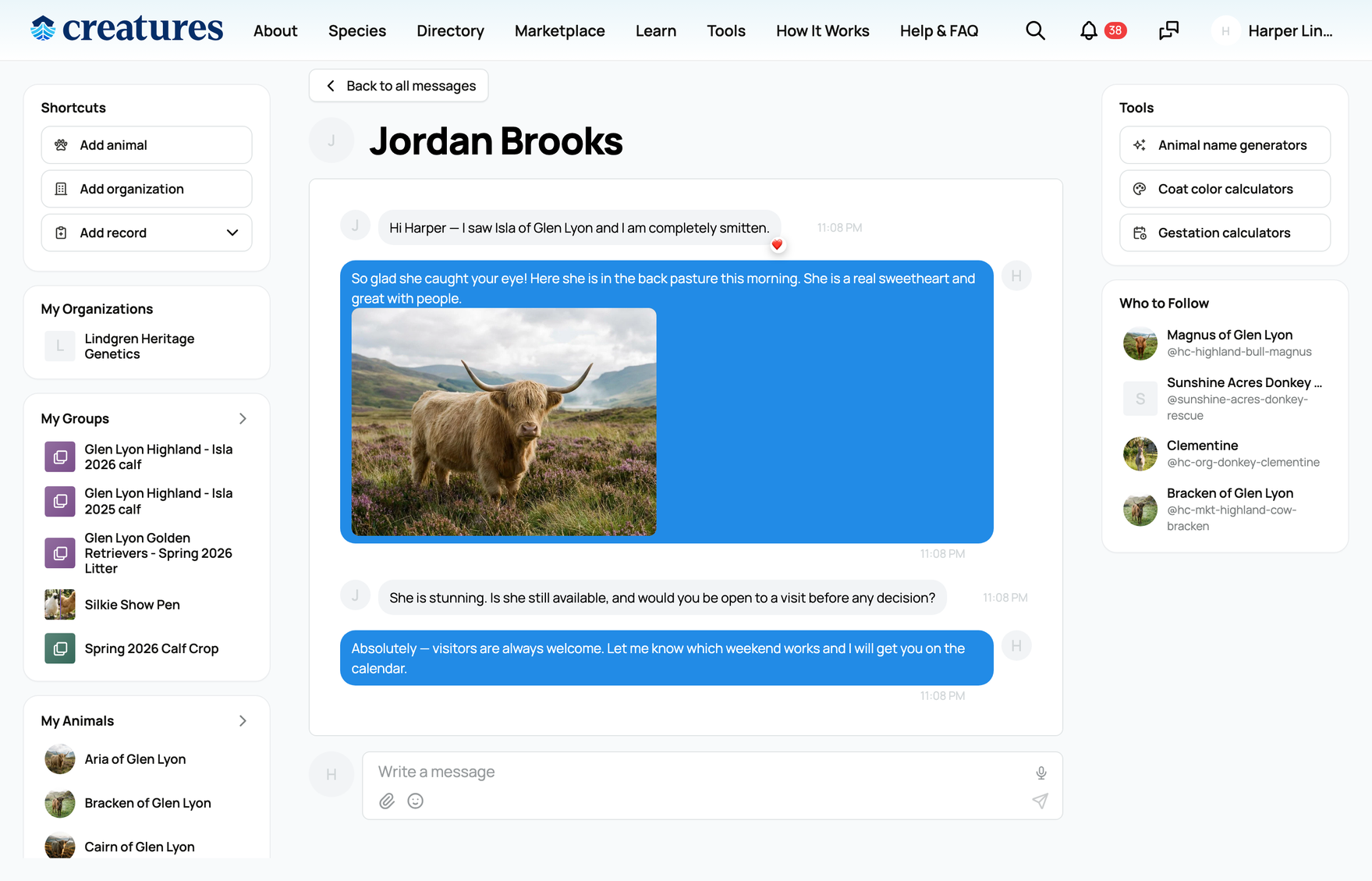Image resolution: width=1372 pixels, height=881 pixels.
Task: Click Silkie Show Pen group thumbnail
Action: point(60,605)
